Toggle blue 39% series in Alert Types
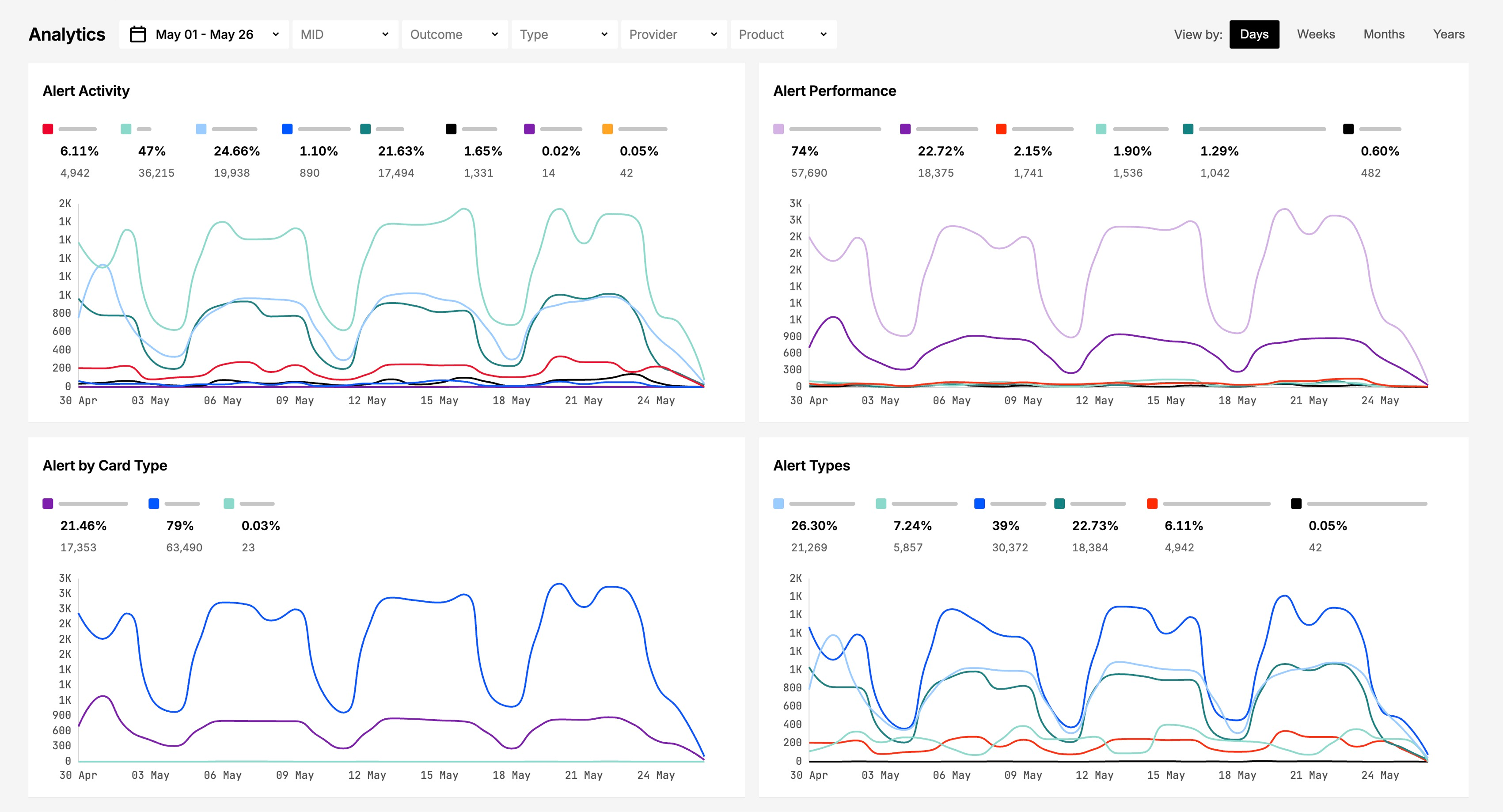This screenshot has width=1503, height=812. click(x=979, y=504)
